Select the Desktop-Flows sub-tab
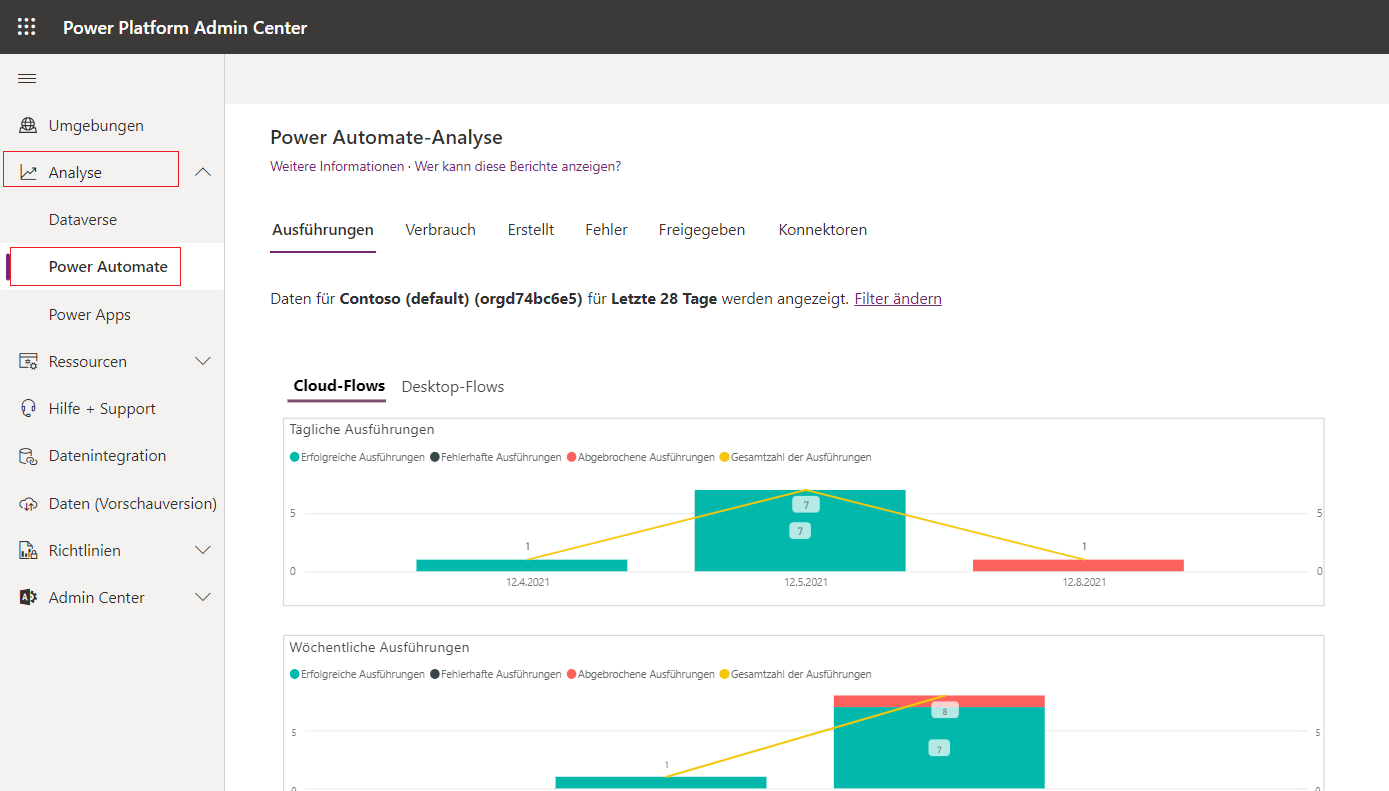This screenshot has width=1389, height=791. pos(453,386)
